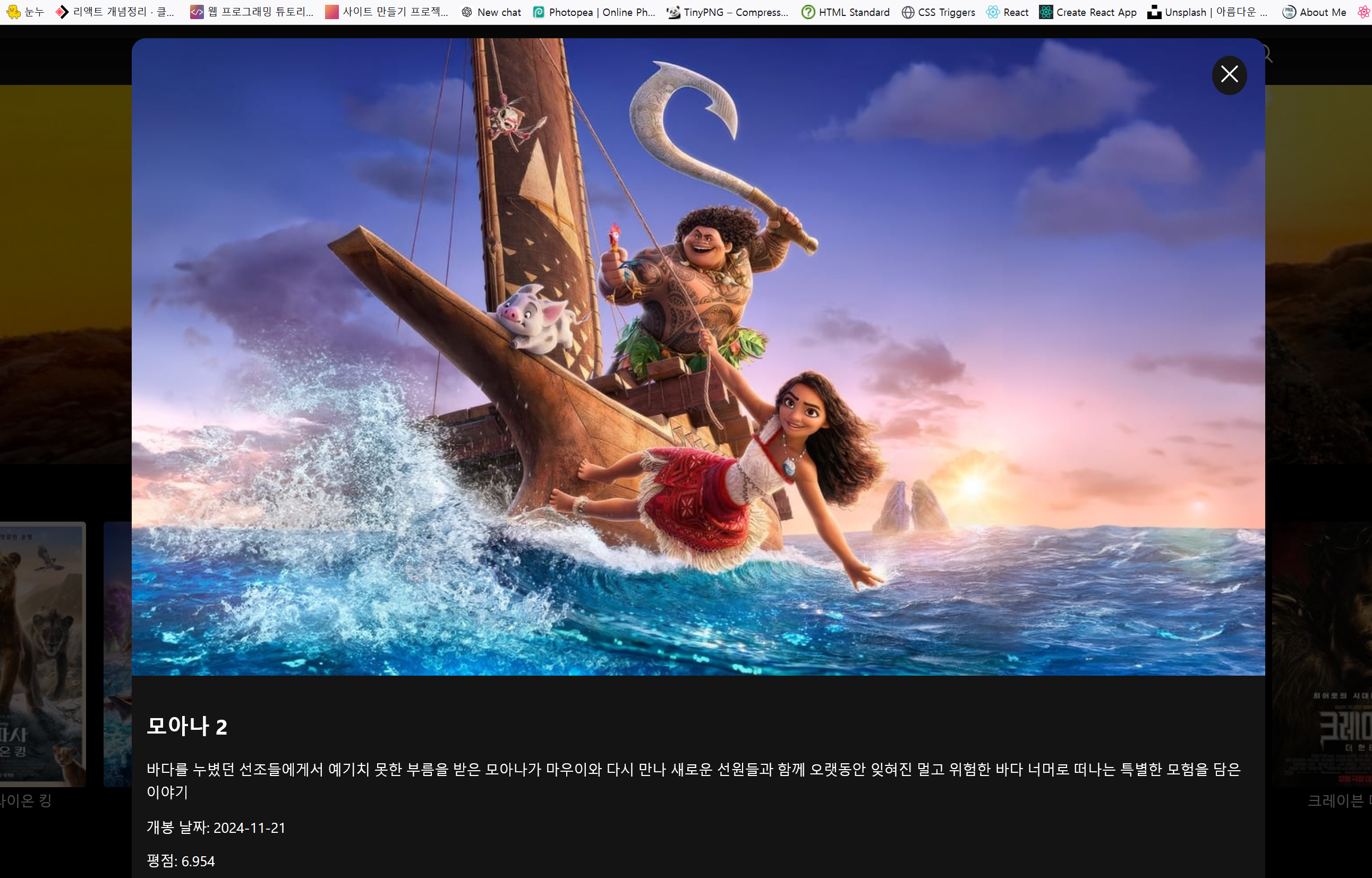Image resolution: width=1372 pixels, height=878 pixels.
Task: Open the 눈누 bookmark
Action: coord(25,12)
